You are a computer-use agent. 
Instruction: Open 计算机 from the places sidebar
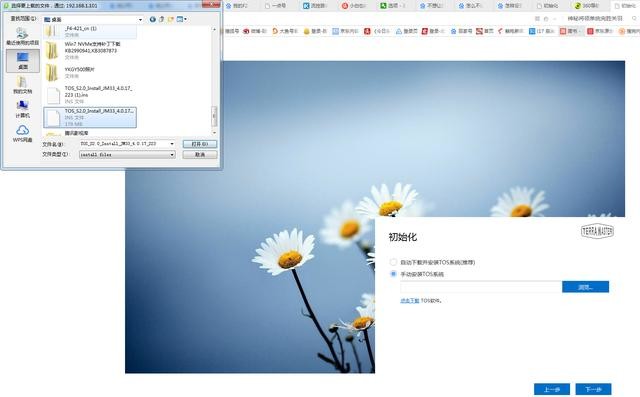pyautogui.click(x=22, y=109)
